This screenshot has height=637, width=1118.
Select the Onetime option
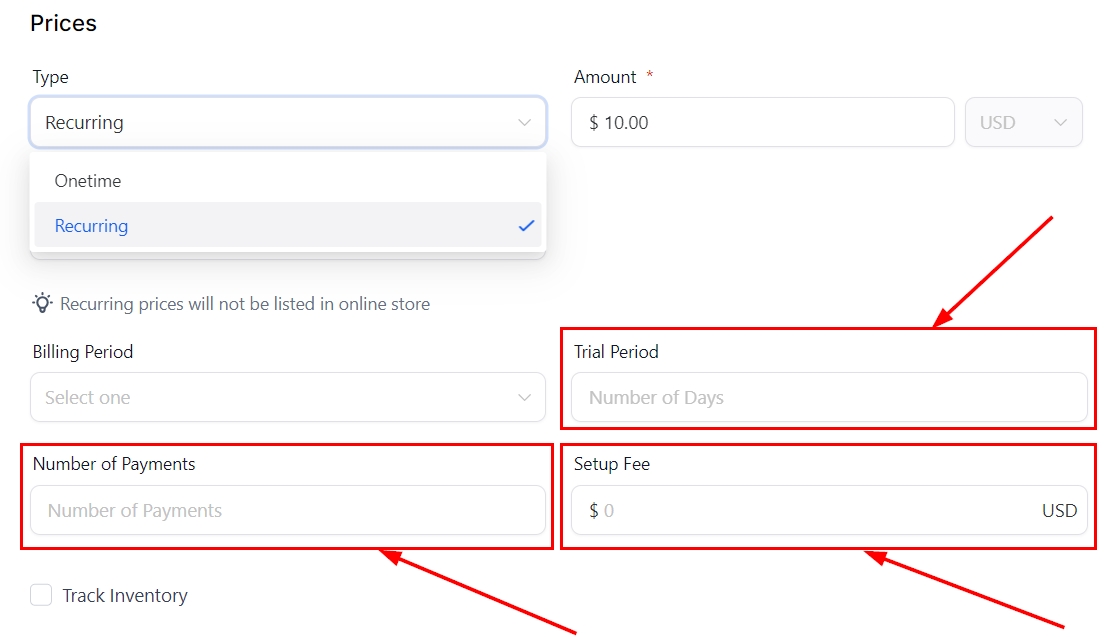click(x=88, y=181)
